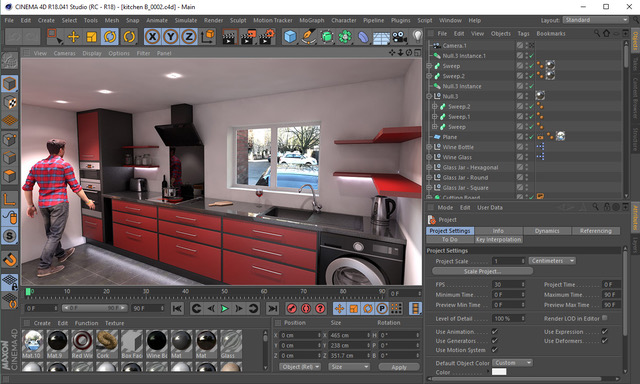
Task: Open the MoGraph menu
Action: click(312, 20)
